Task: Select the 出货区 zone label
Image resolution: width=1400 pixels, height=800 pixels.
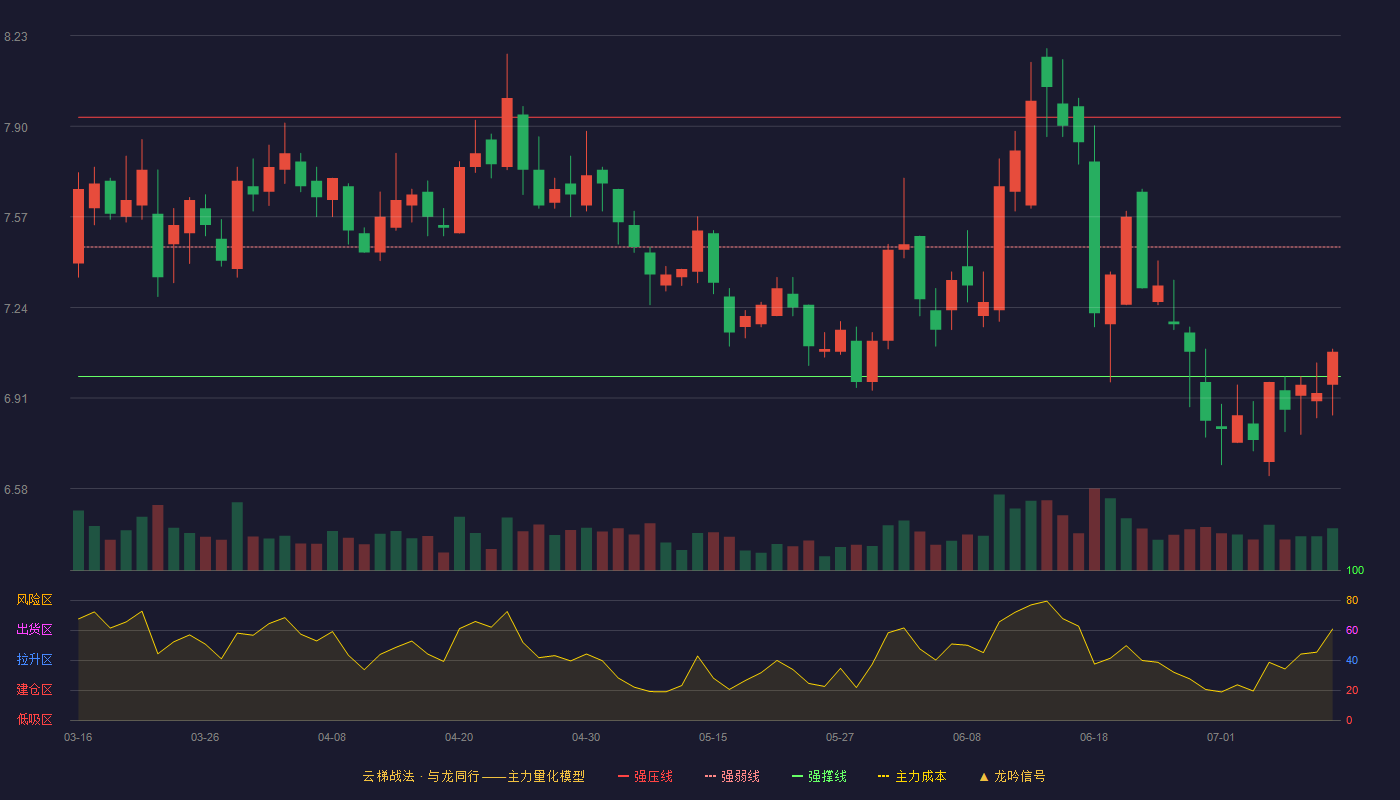Action: [34, 630]
